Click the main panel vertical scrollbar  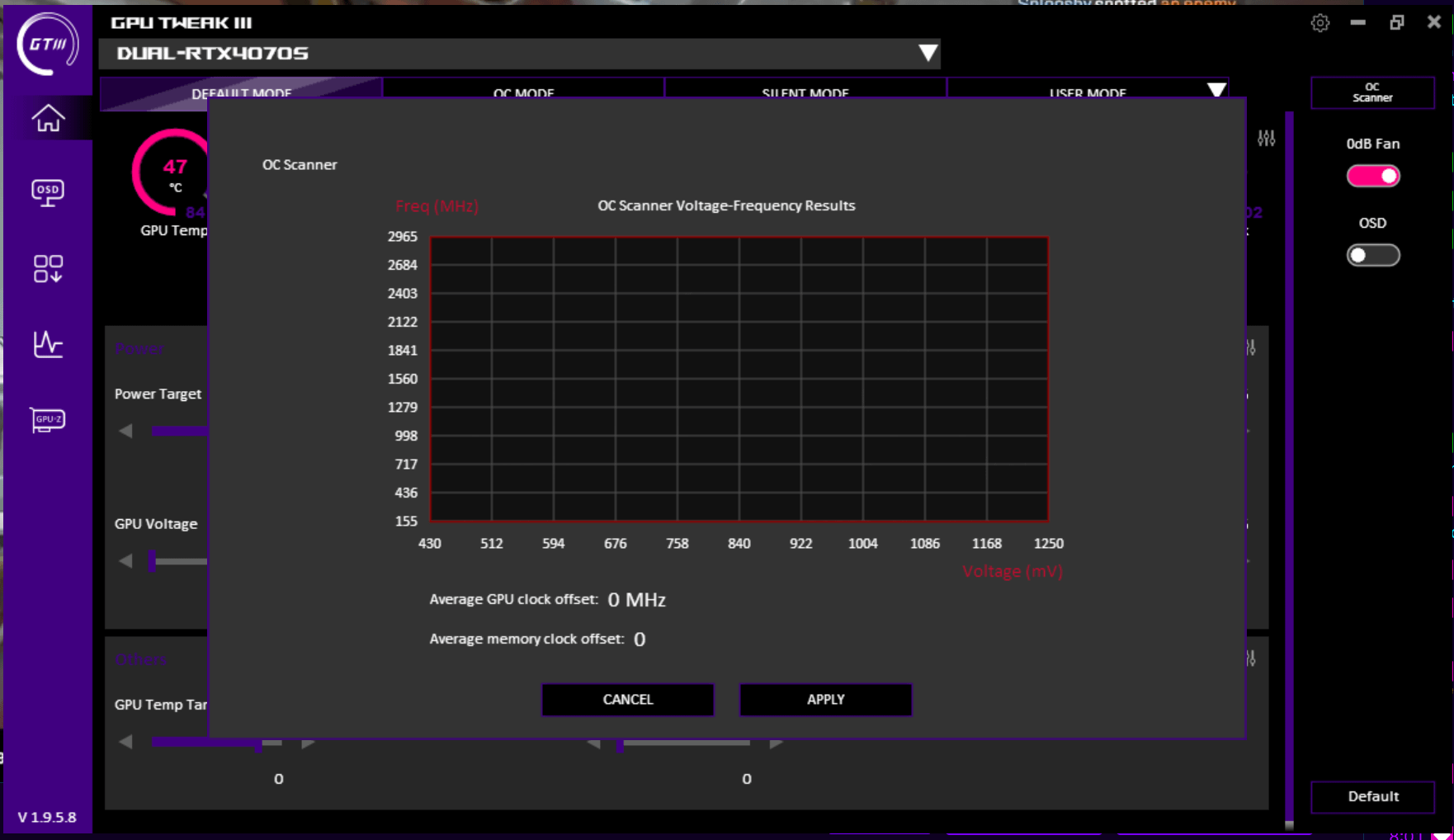(x=1289, y=470)
